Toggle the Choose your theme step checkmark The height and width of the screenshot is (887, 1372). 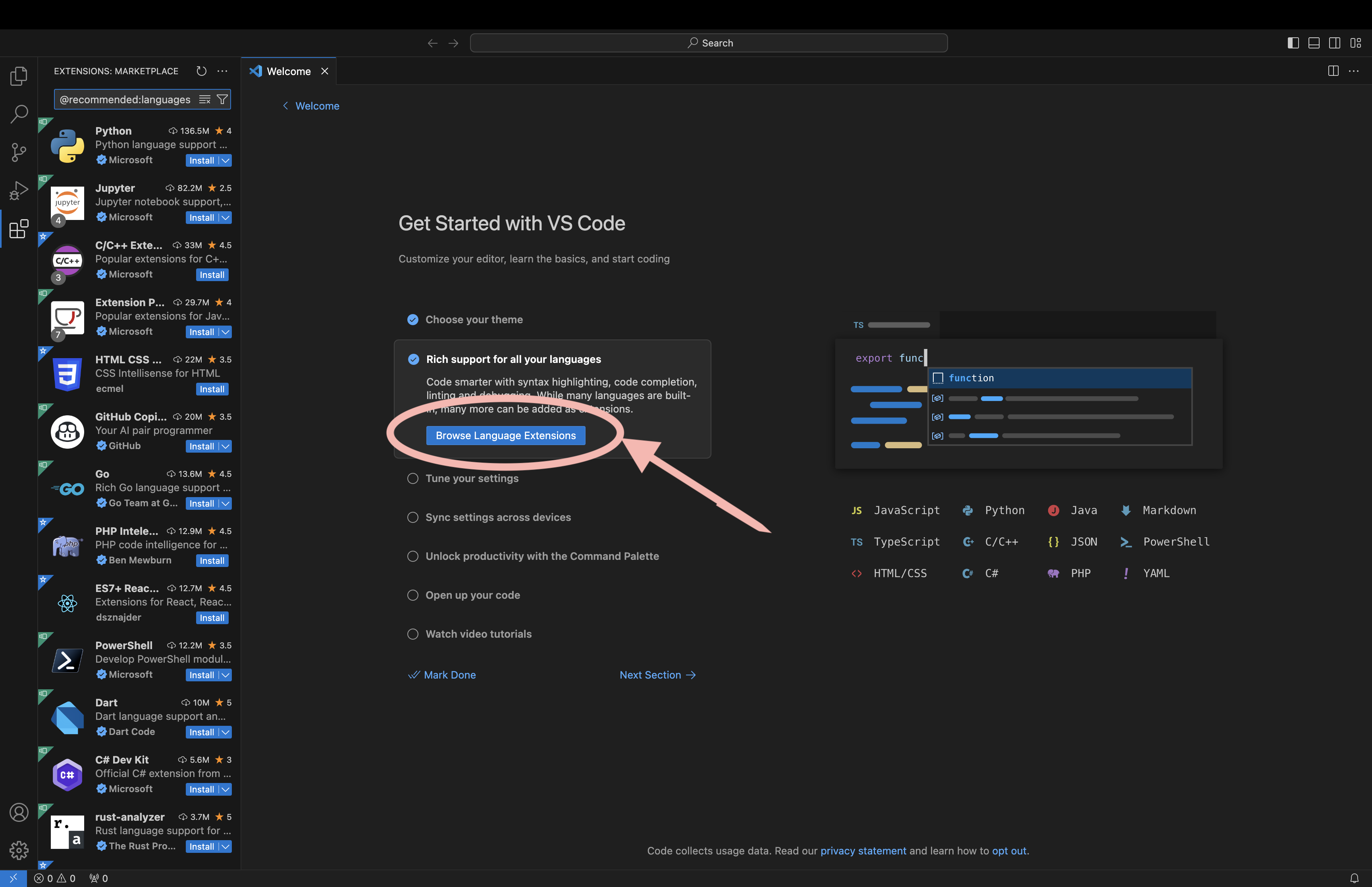pos(413,320)
